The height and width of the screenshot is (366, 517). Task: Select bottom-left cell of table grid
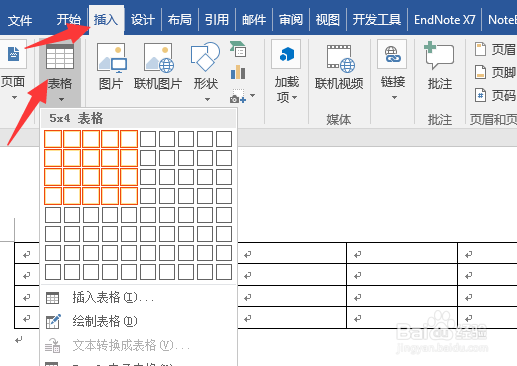[x=53, y=272]
